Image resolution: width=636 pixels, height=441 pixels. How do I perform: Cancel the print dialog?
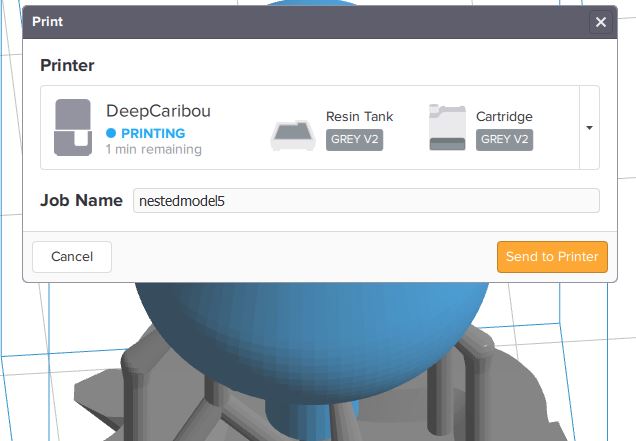click(72, 257)
